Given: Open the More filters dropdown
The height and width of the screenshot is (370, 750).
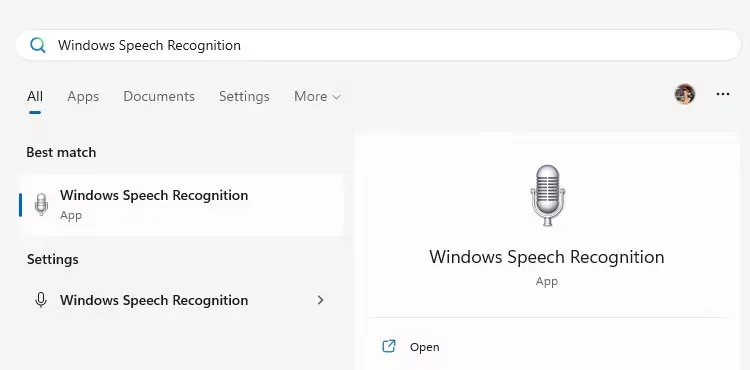Looking at the screenshot, I should [317, 97].
